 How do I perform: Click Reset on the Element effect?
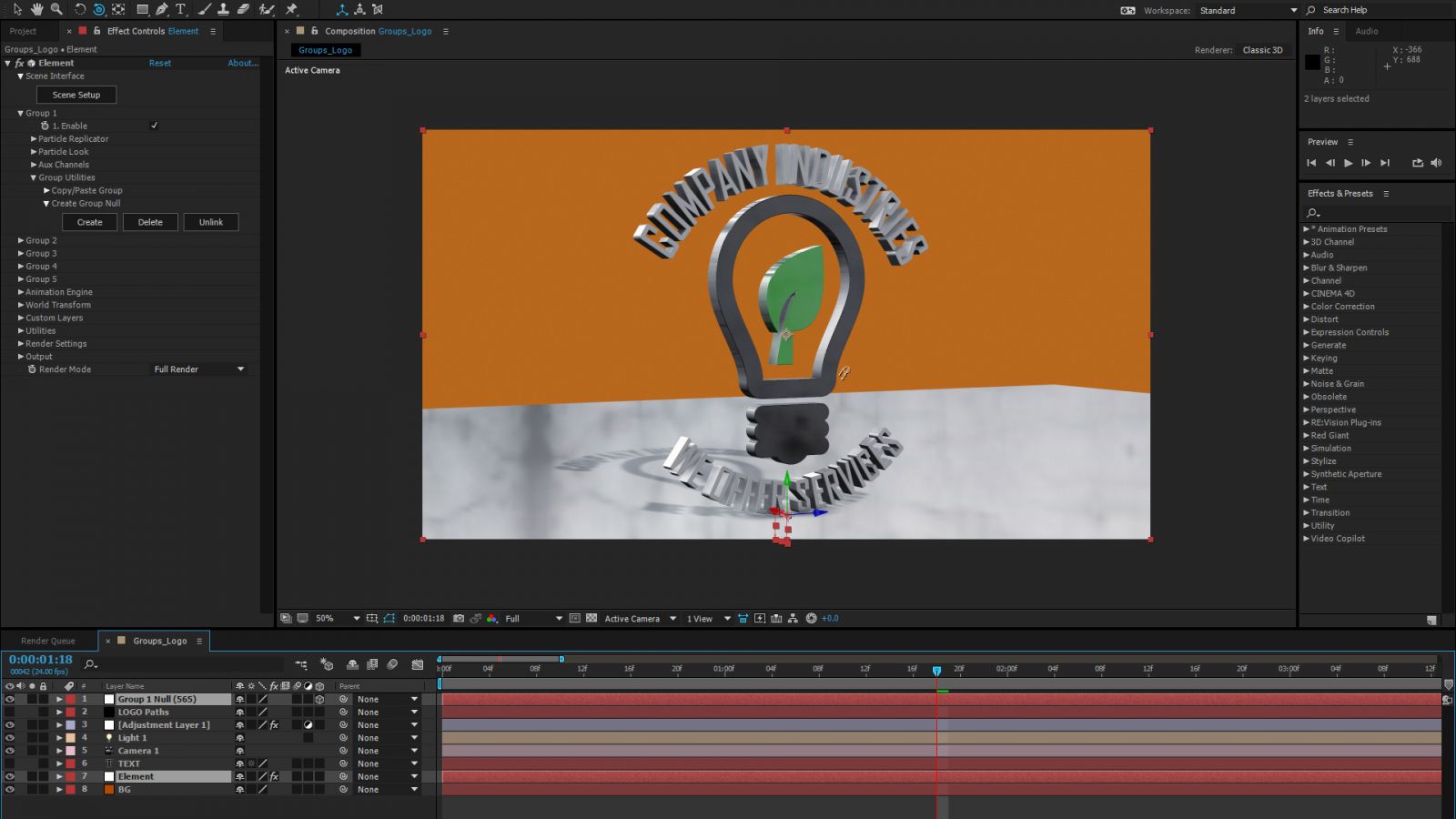click(159, 63)
